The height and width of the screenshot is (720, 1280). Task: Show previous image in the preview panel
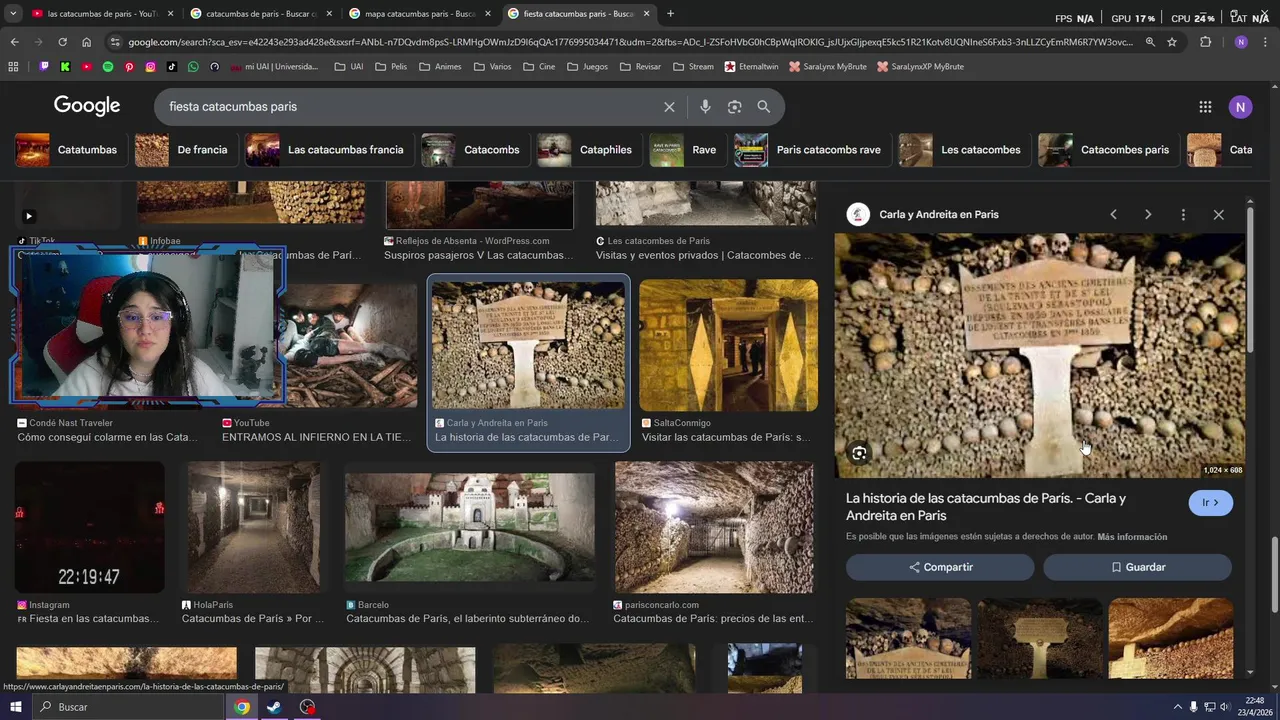tap(1113, 215)
